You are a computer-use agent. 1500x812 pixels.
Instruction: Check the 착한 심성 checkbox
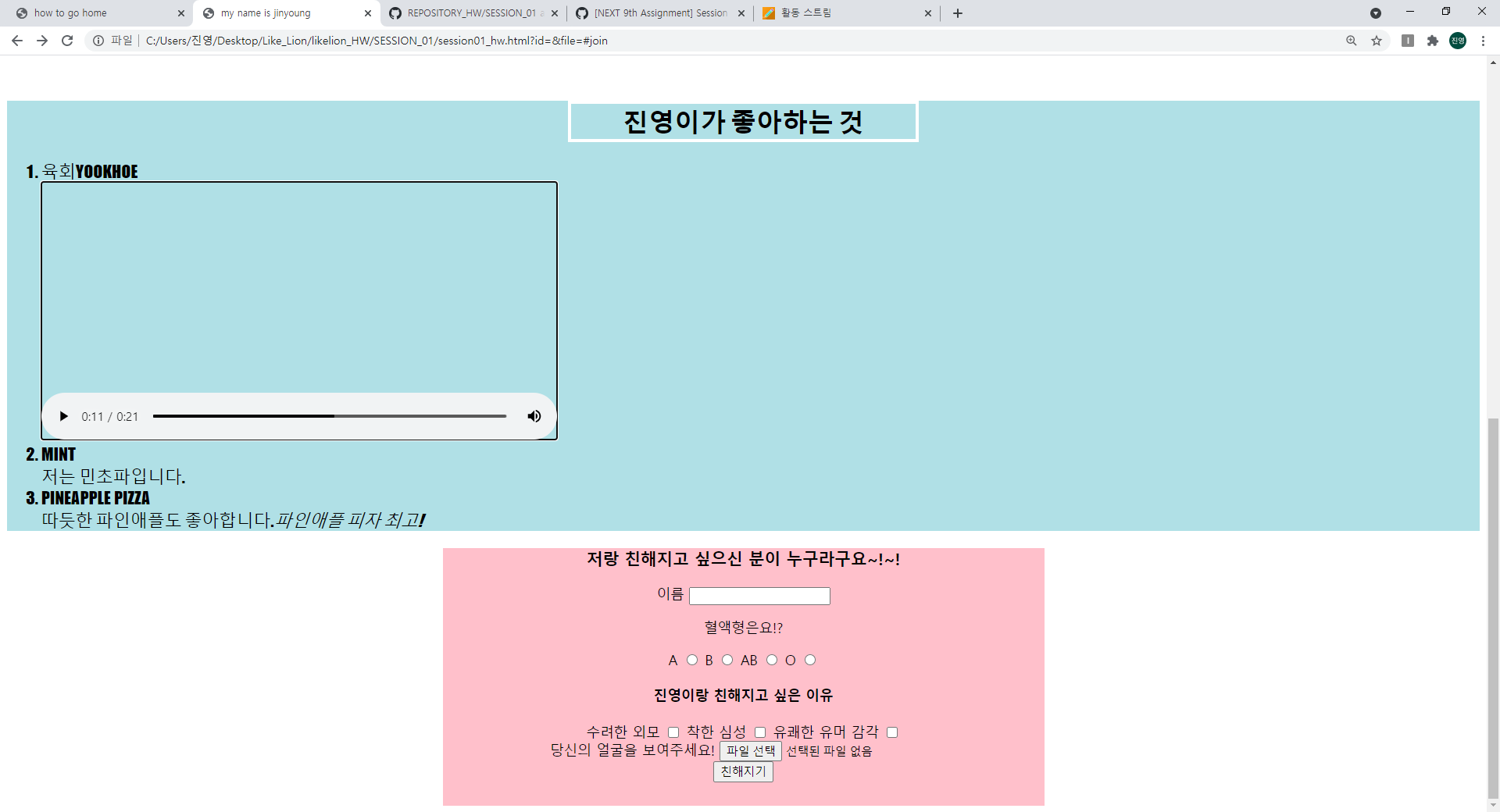coord(760,732)
